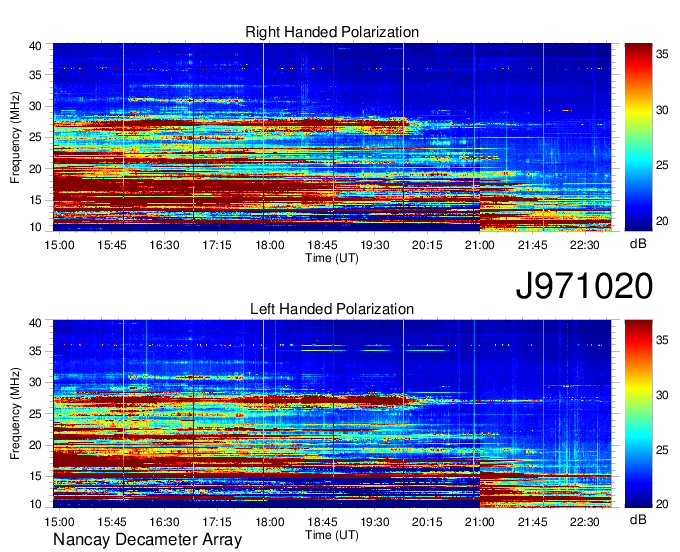Click the Left Handed Polarization spectrogram
This screenshot has width=680, height=552.
tap(332, 414)
